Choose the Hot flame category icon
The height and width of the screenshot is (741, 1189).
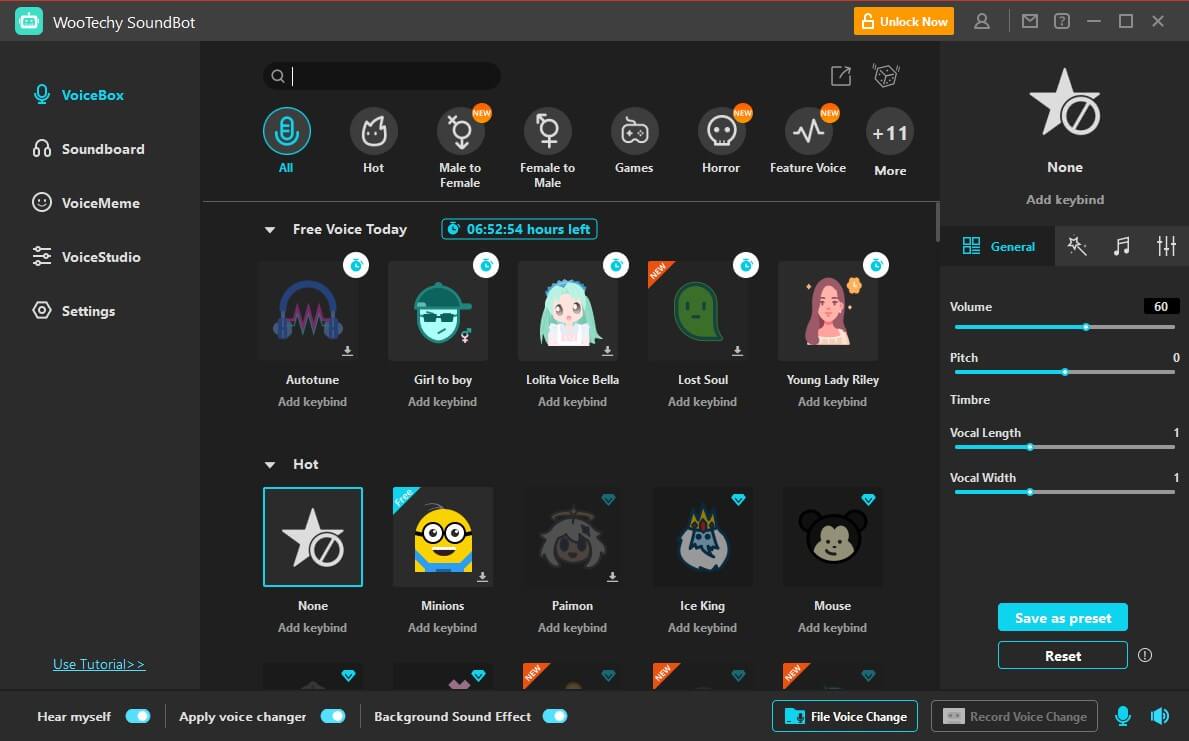pos(373,131)
